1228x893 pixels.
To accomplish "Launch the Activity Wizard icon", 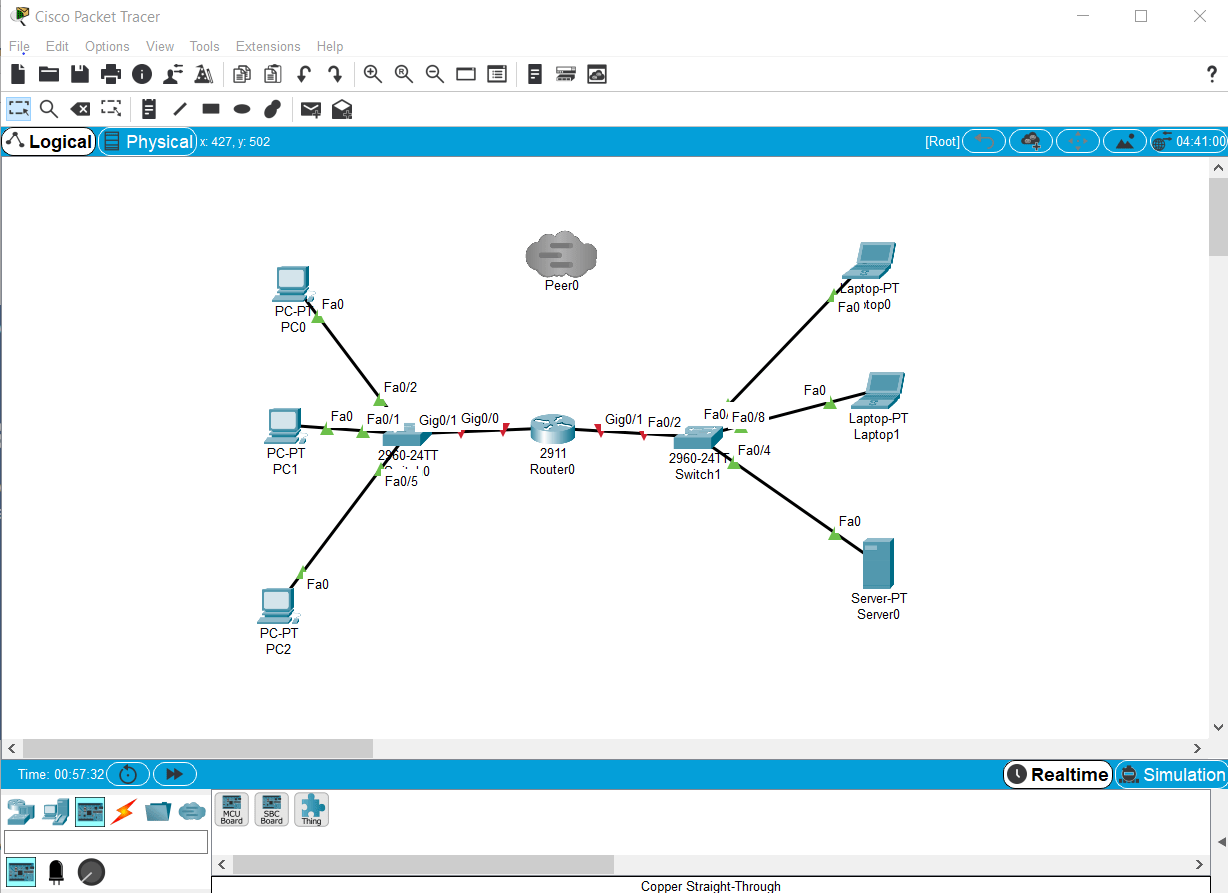I will [204, 74].
